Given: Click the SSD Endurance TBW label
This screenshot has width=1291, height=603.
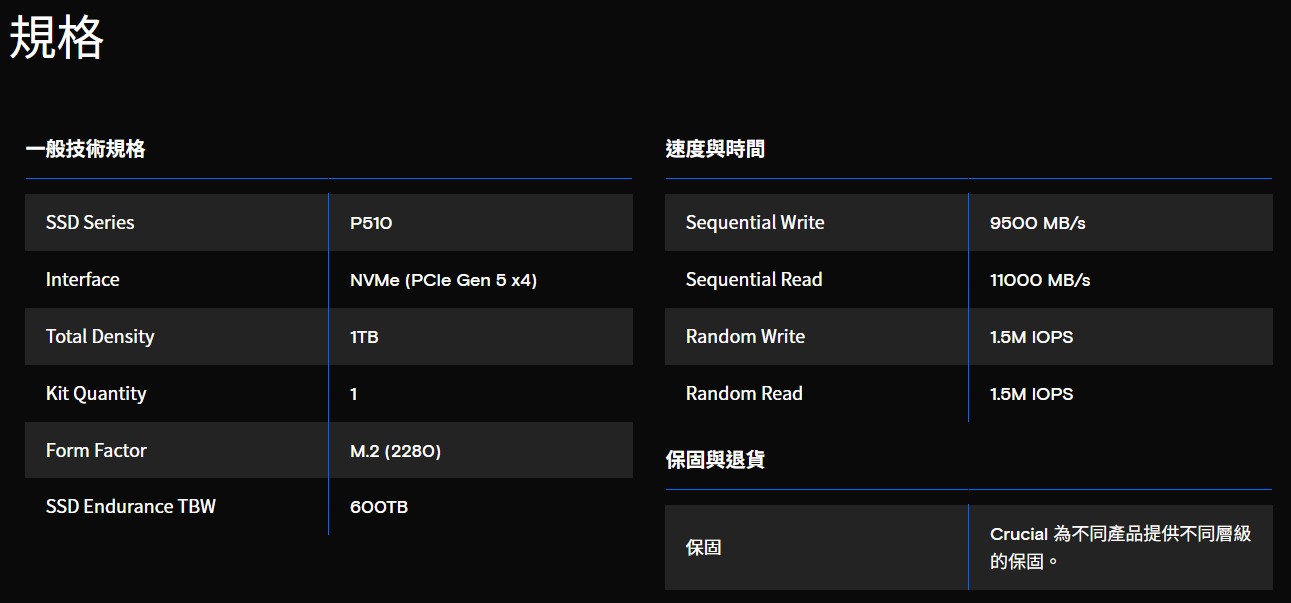Looking at the screenshot, I should click(131, 507).
